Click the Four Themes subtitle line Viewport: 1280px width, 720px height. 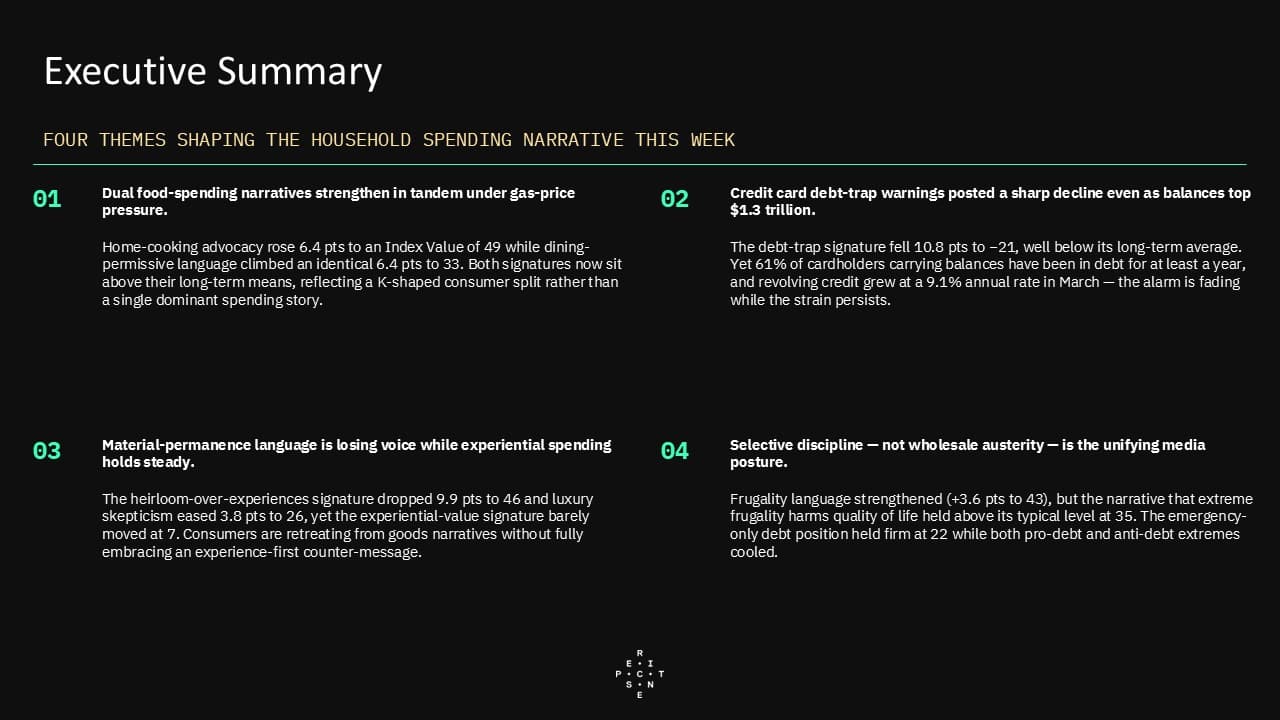pyautogui.click(x=389, y=140)
